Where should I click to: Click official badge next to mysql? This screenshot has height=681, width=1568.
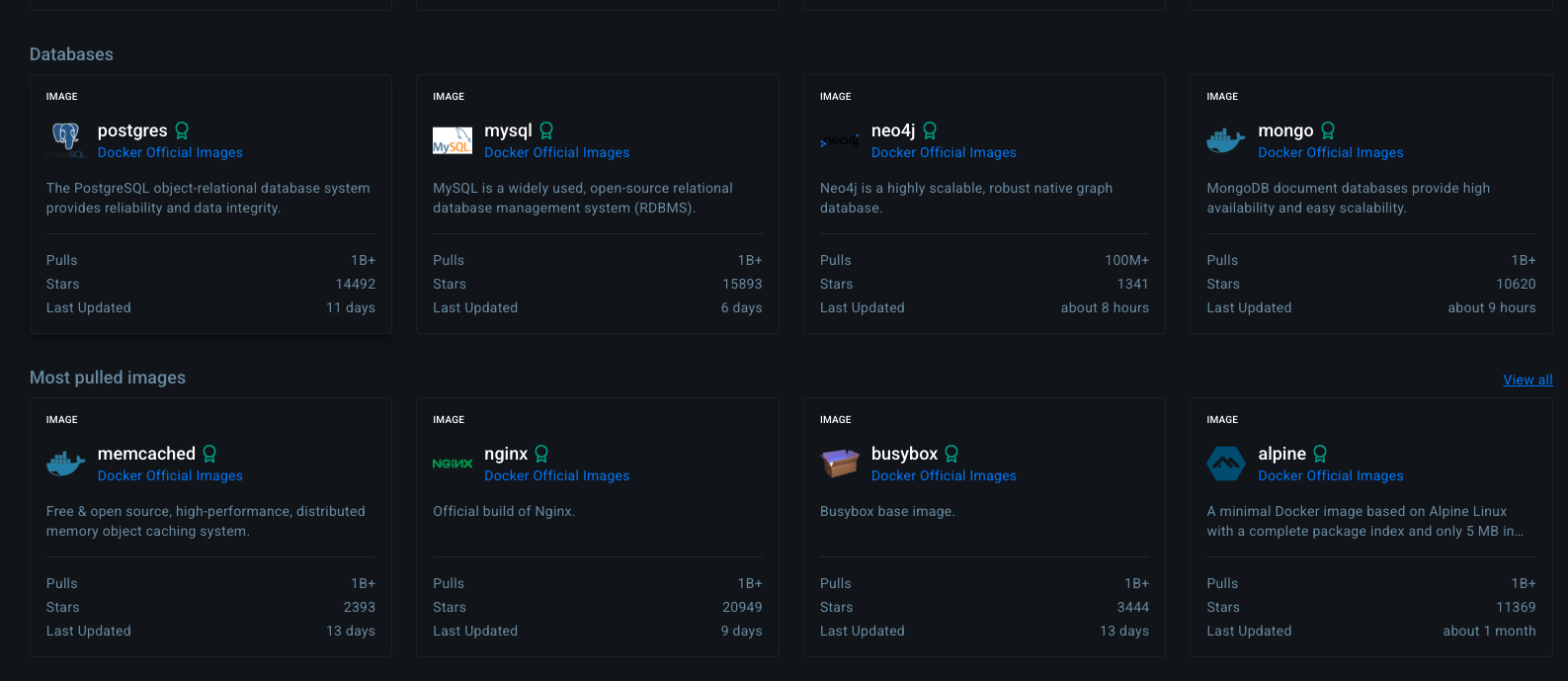pos(546,130)
